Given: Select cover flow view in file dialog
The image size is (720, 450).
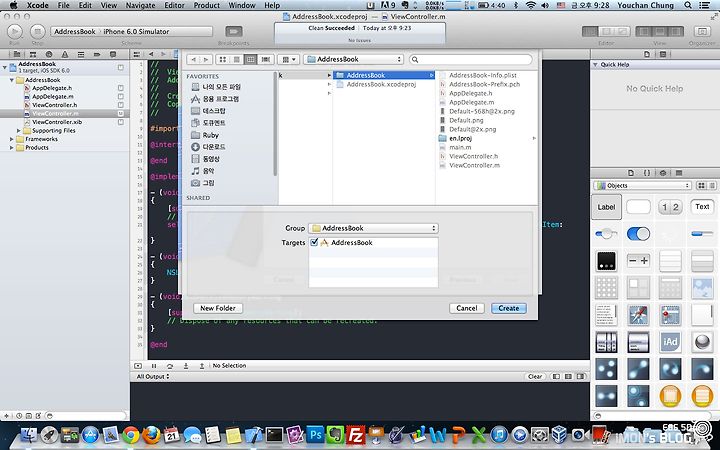Looking at the screenshot, I should point(265,60).
